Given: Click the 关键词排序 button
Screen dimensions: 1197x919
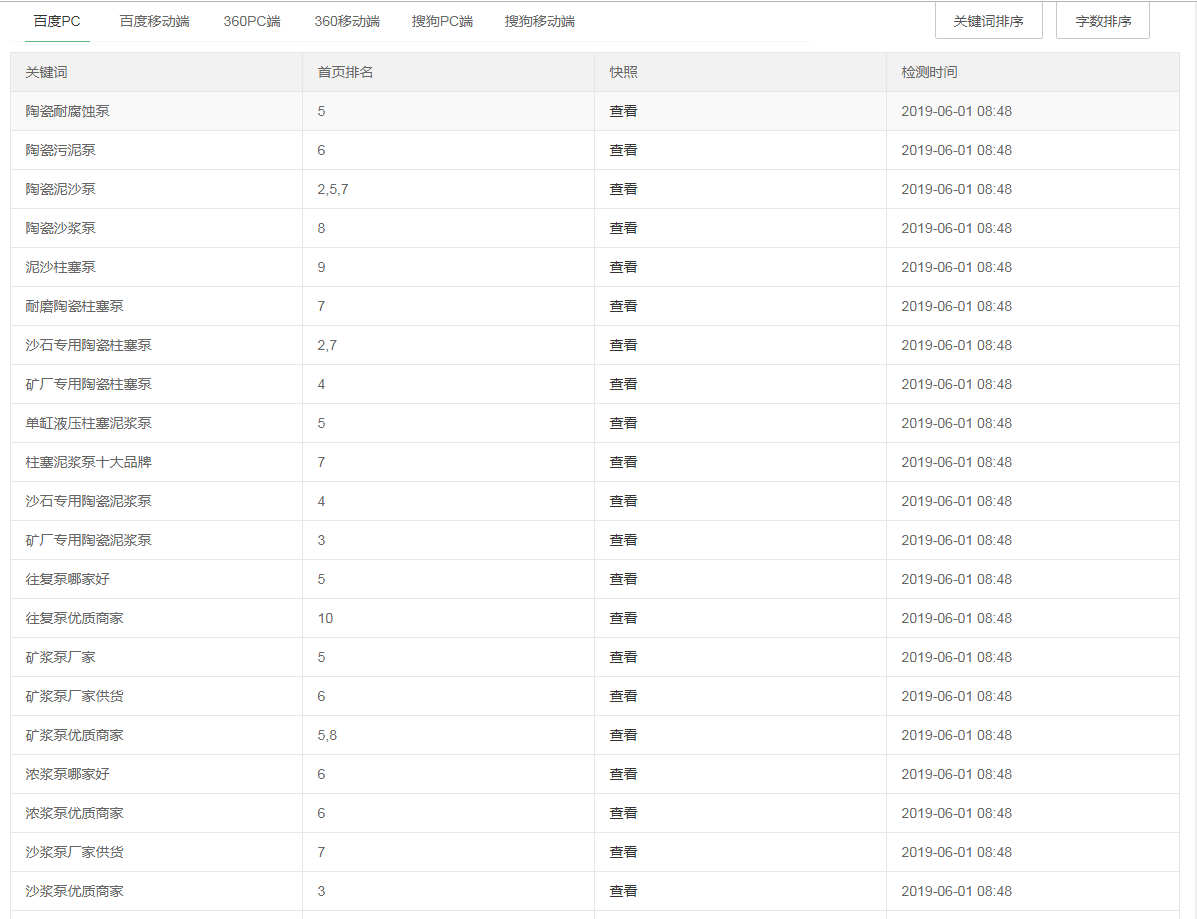Looking at the screenshot, I should pos(988,21).
